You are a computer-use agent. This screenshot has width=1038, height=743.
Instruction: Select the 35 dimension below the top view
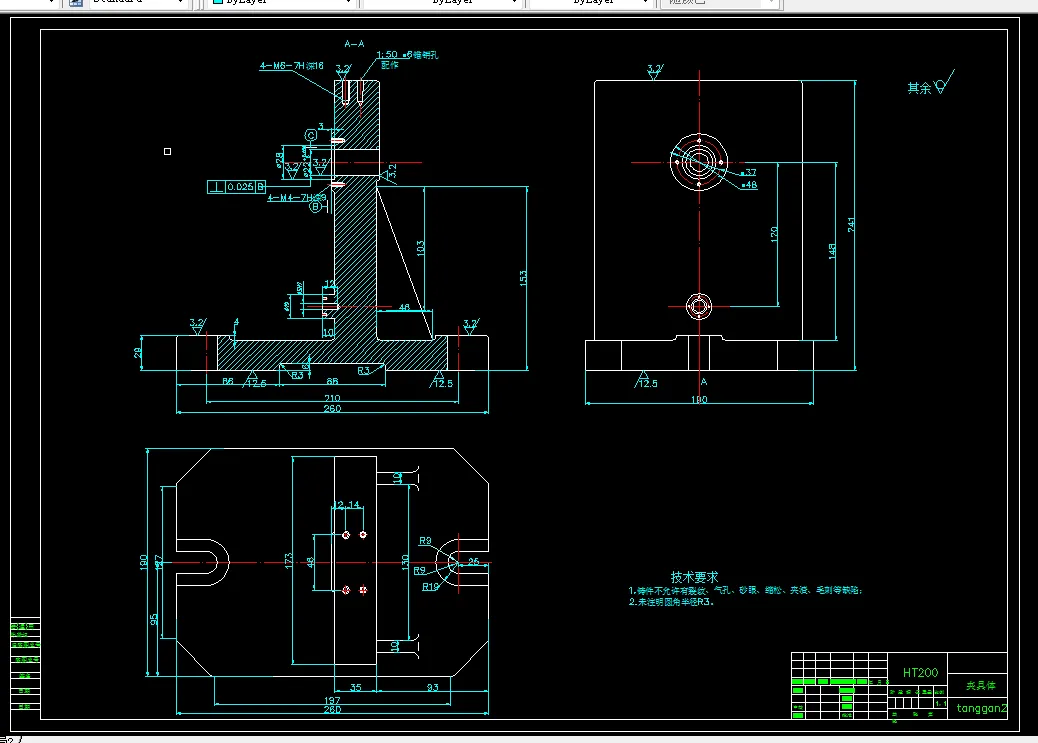(x=355, y=687)
